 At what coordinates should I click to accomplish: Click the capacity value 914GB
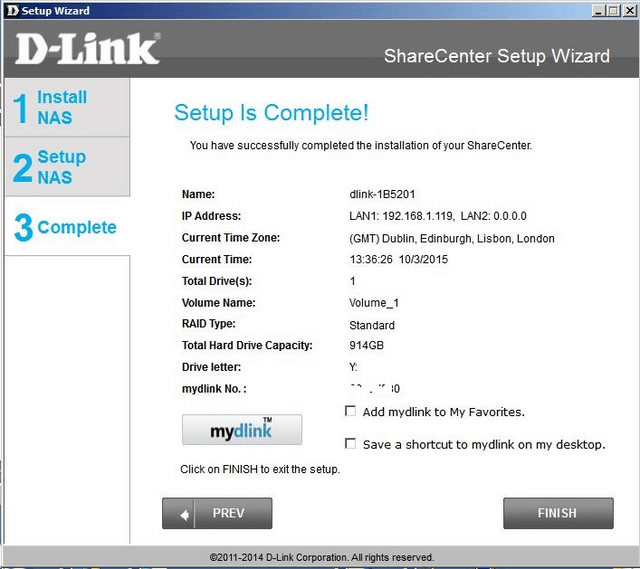pyautogui.click(x=367, y=345)
